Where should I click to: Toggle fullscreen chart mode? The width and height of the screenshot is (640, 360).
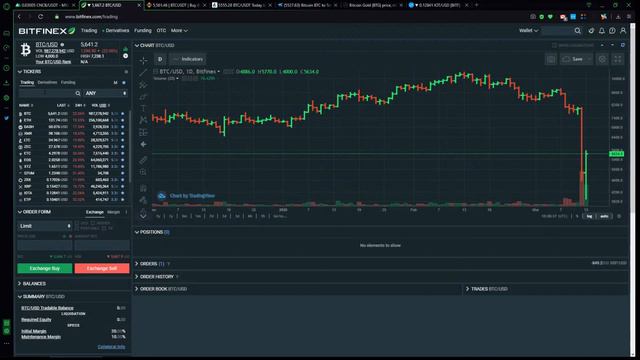pos(618,59)
